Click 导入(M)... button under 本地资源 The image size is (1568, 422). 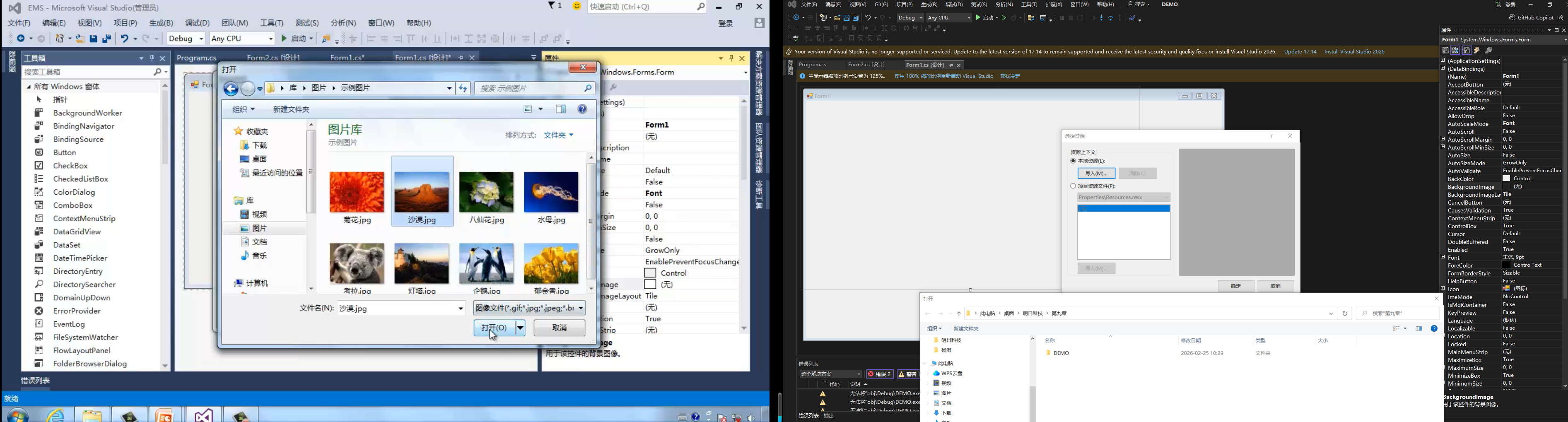click(x=1096, y=174)
